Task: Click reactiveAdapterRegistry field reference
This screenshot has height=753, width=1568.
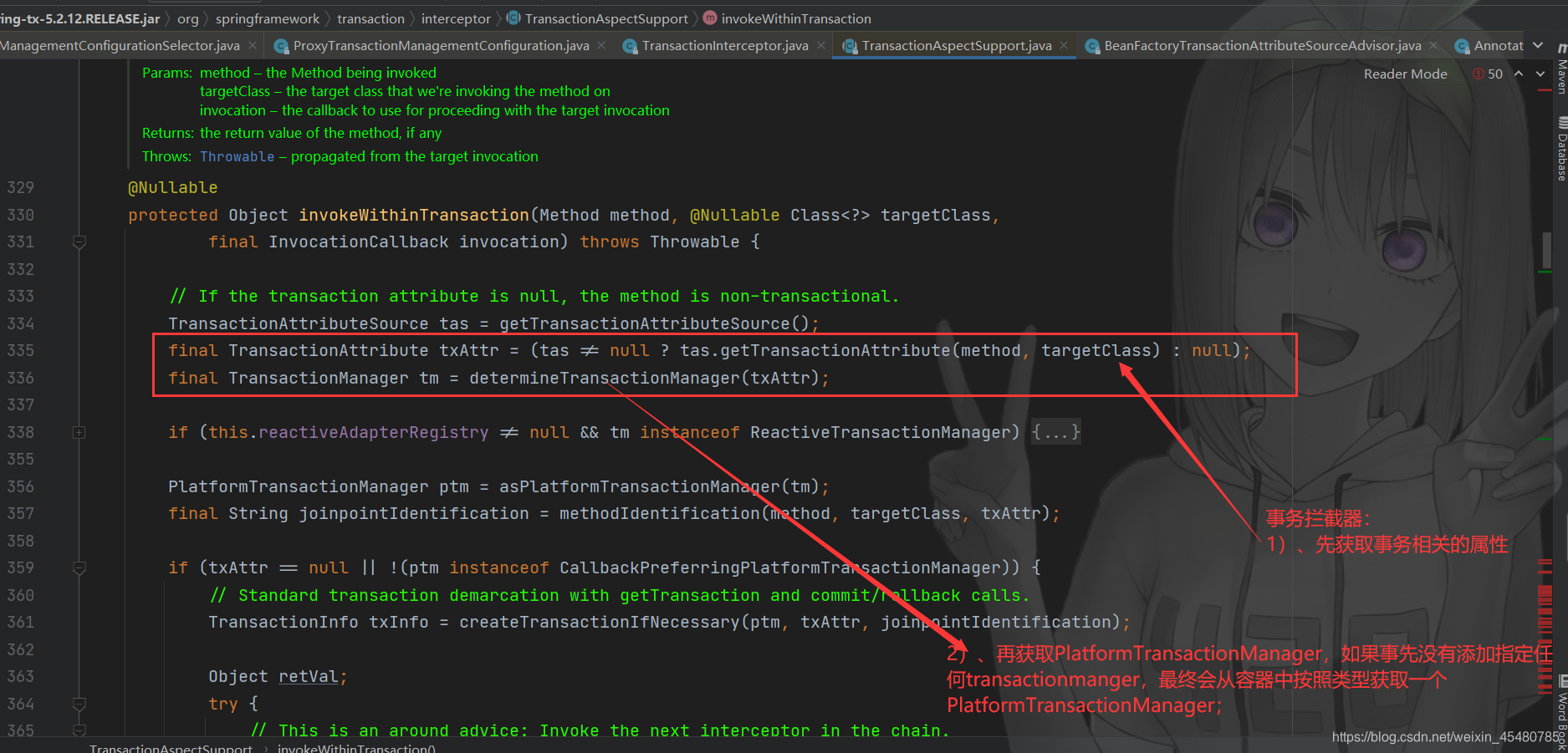Action: click(373, 433)
